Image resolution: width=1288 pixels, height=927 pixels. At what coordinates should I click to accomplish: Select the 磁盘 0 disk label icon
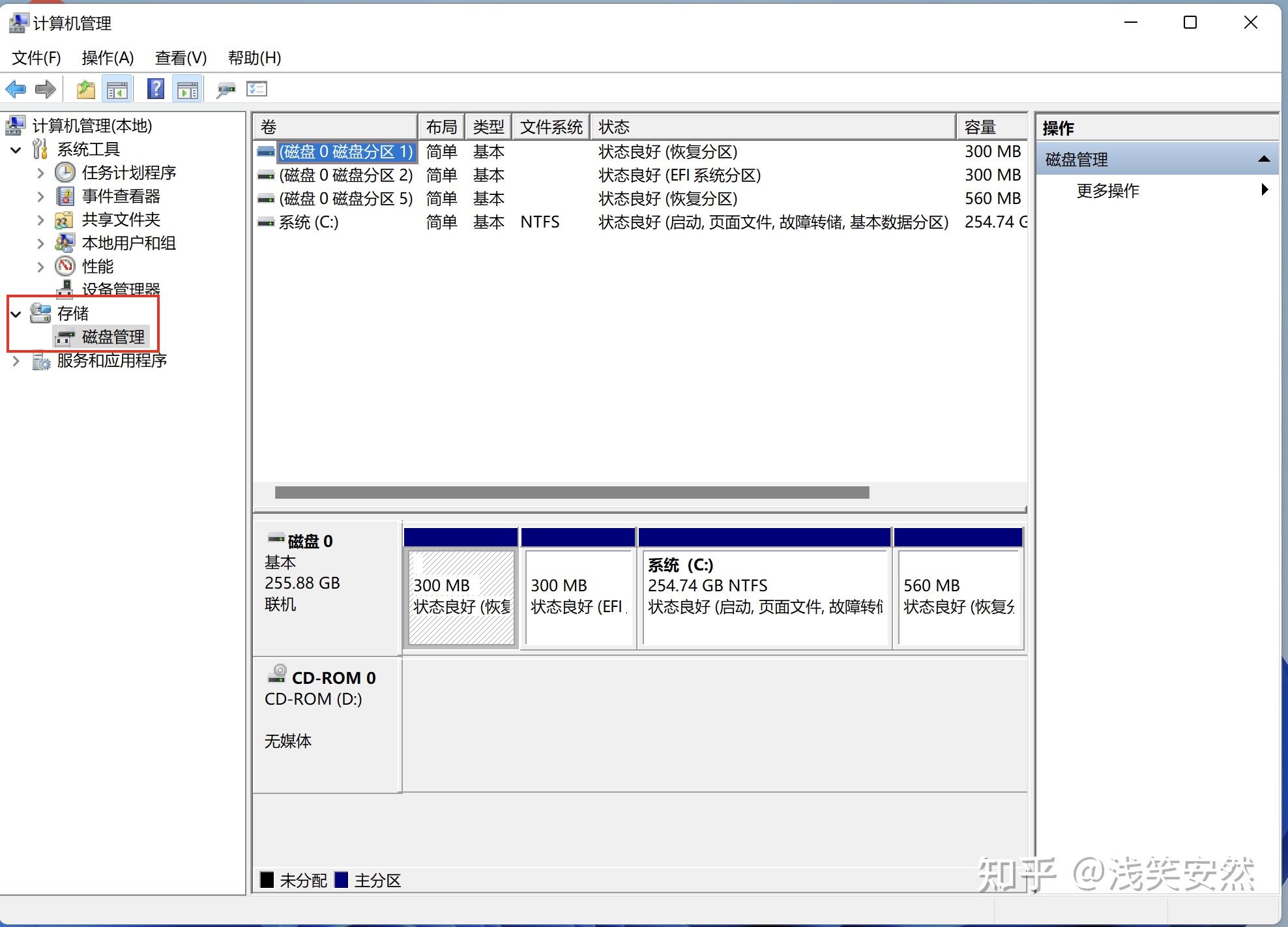pos(276,539)
